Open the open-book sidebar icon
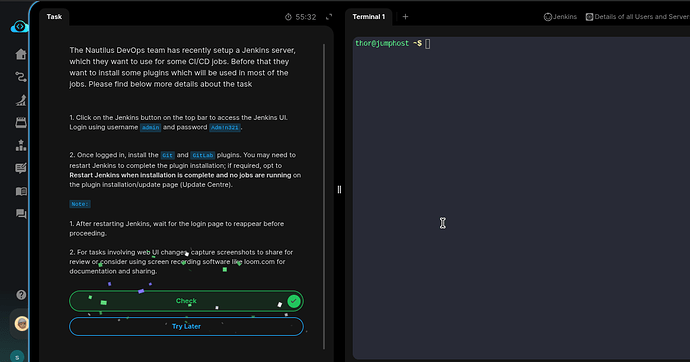The width and height of the screenshot is (690, 362). [21, 191]
